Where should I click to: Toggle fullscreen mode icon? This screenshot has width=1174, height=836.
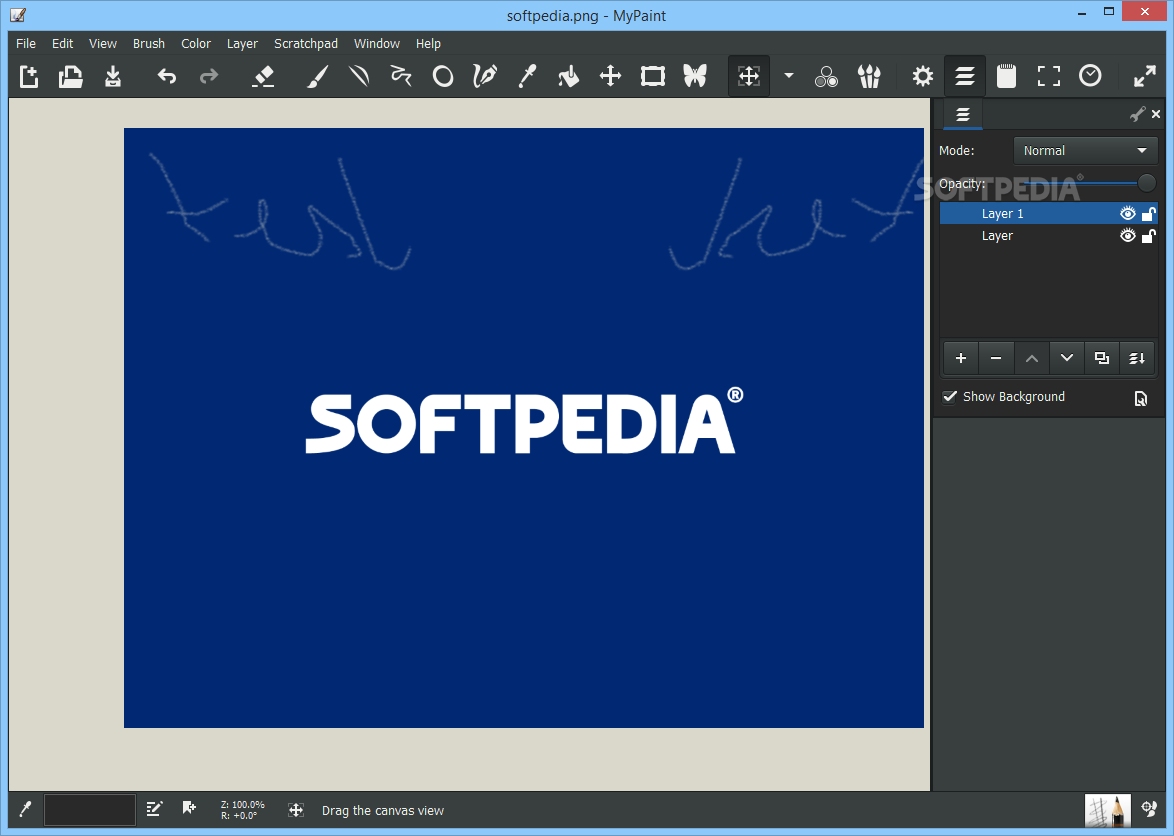tap(1048, 76)
